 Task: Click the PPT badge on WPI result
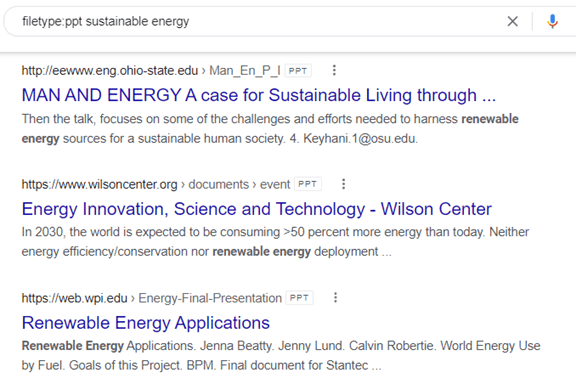(x=299, y=298)
